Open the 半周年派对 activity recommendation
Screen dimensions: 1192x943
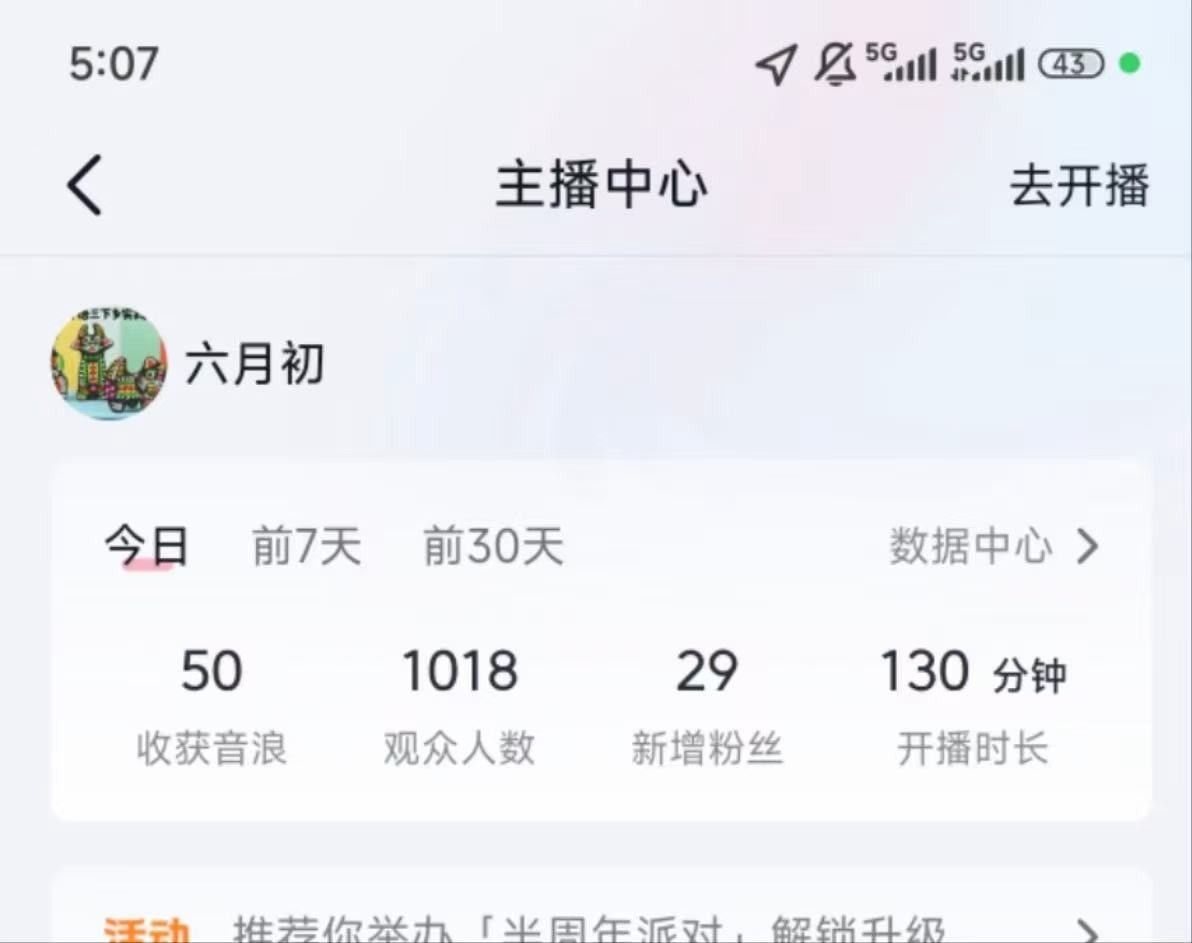(588, 929)
